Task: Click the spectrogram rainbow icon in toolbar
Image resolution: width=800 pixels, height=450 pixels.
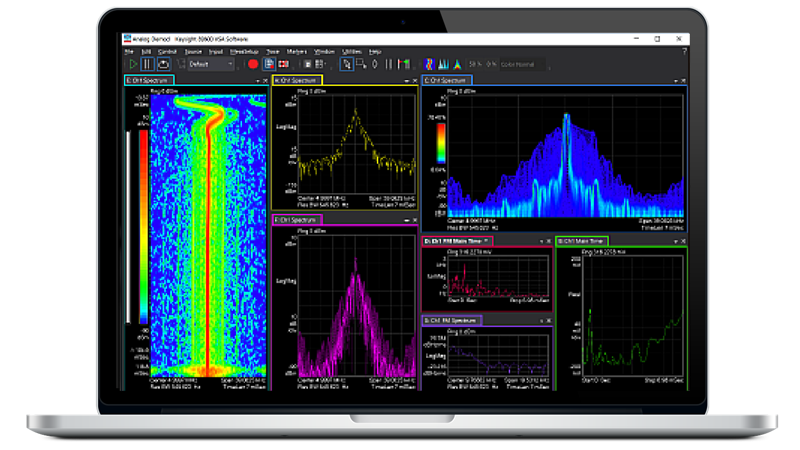Action: [x=429, y=64]
